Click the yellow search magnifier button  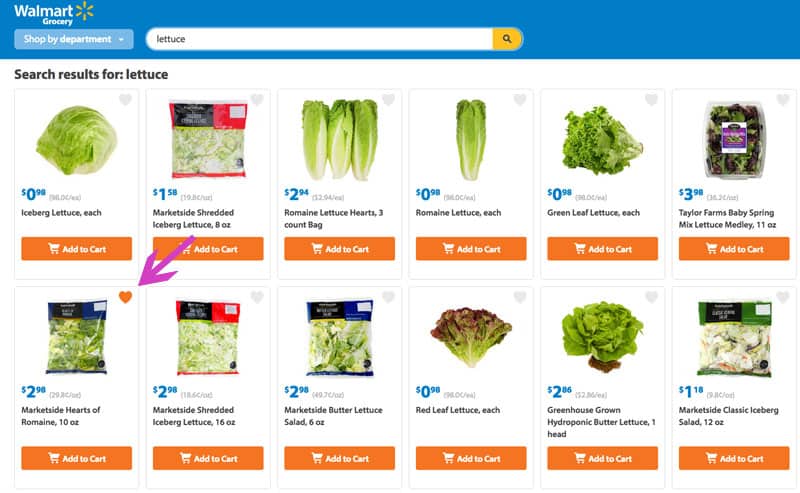[x=507, y=39]
